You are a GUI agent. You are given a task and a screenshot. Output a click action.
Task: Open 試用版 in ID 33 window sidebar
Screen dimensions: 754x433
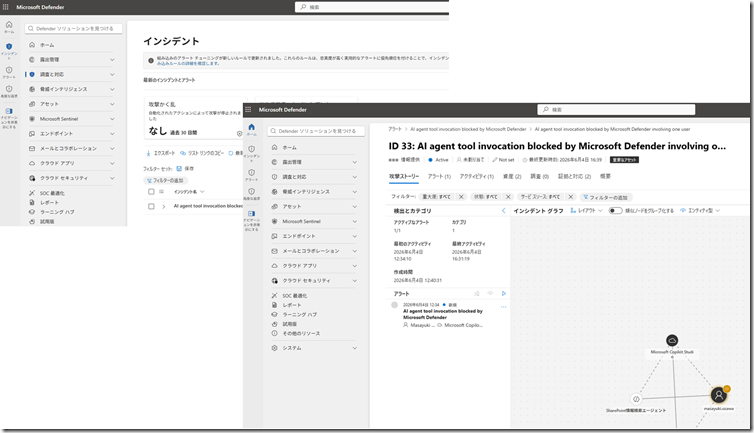289,324
